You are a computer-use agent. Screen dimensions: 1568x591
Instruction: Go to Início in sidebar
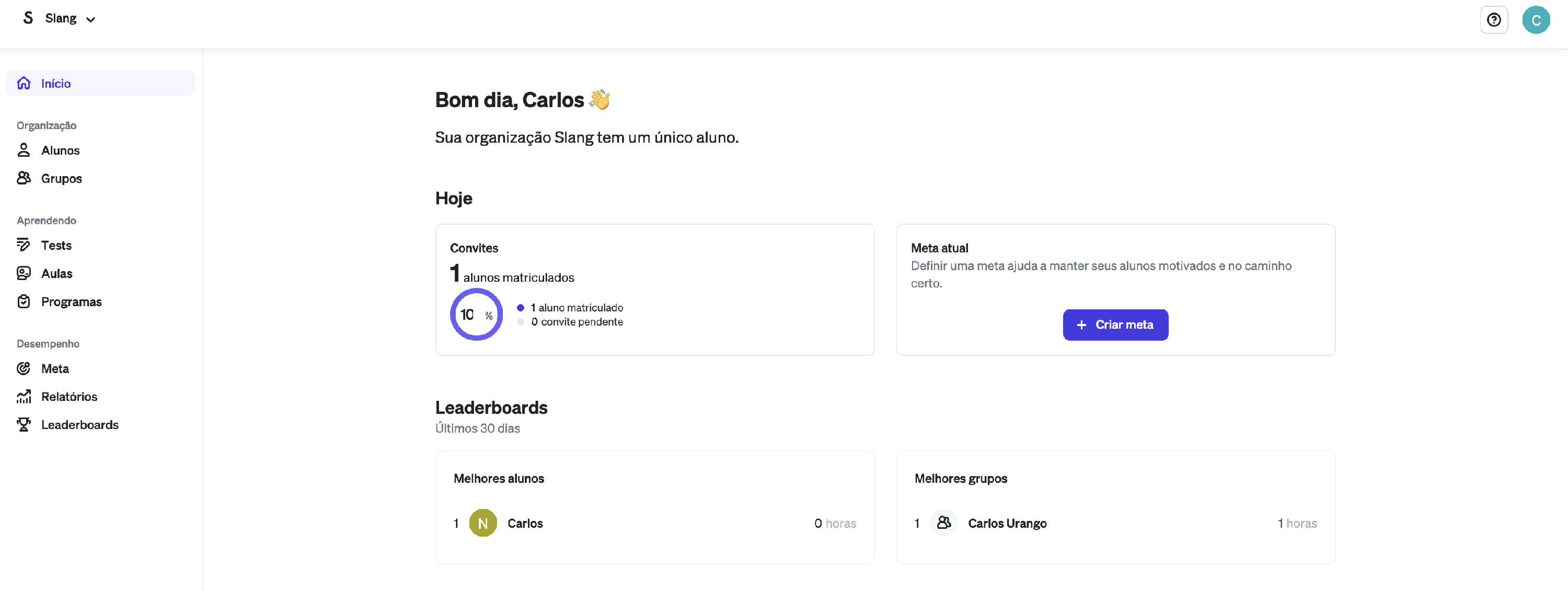pyautogui.click(x=100, y=84)
